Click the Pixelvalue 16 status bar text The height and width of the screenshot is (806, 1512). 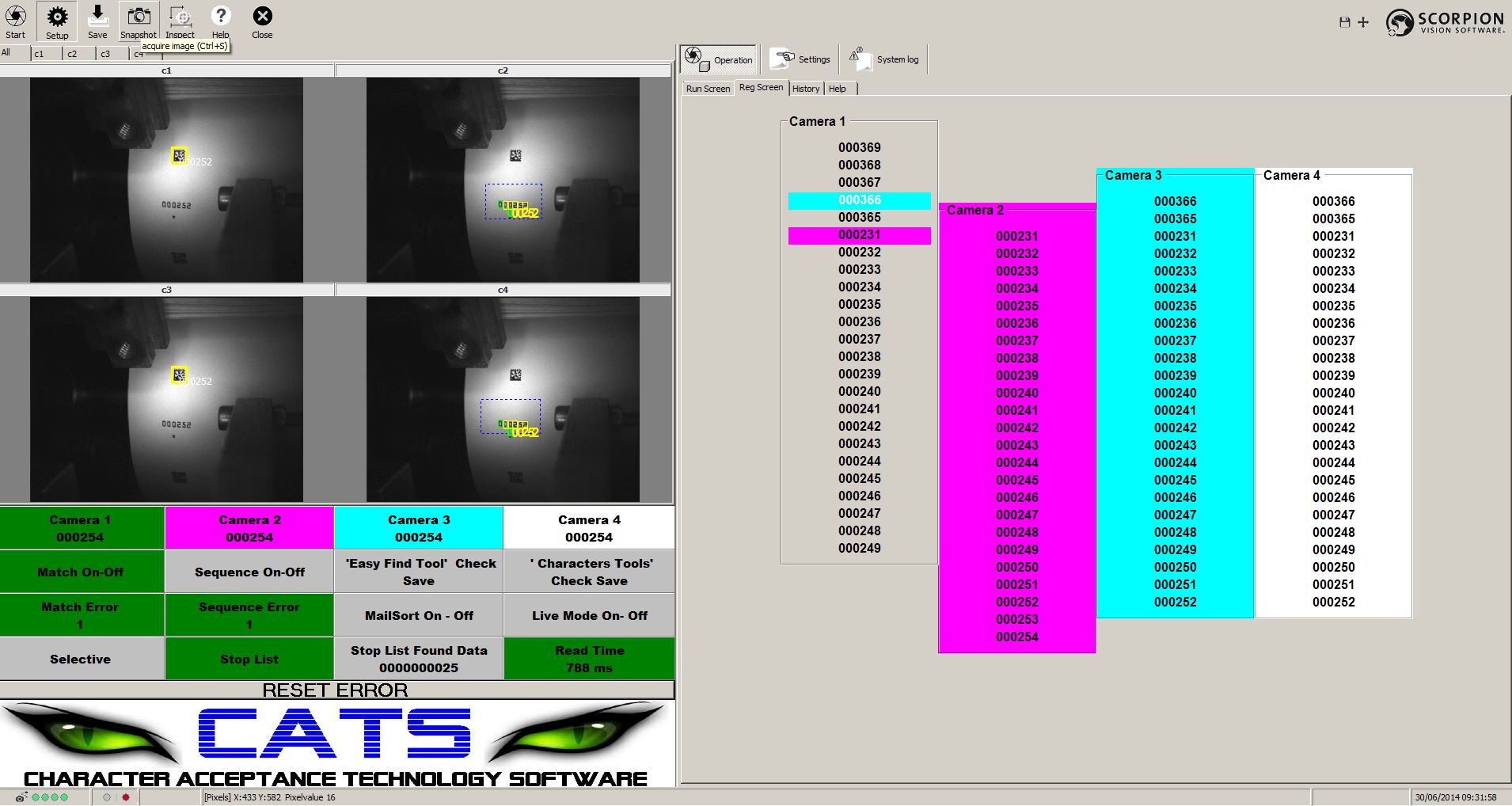tap(310, 797)
